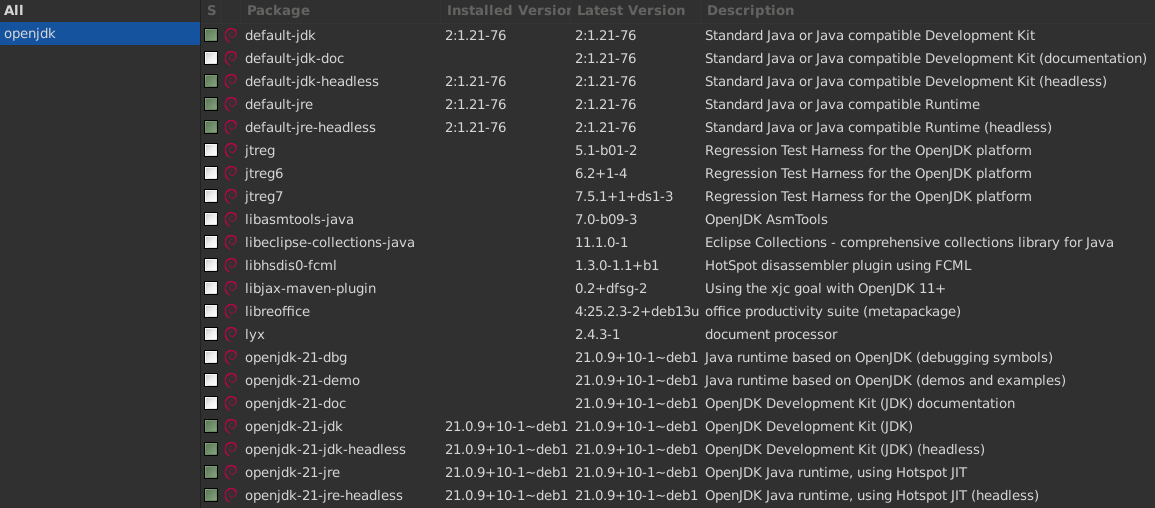
Task: Select the openjdk search filter entry
Action: pos(100,34)
